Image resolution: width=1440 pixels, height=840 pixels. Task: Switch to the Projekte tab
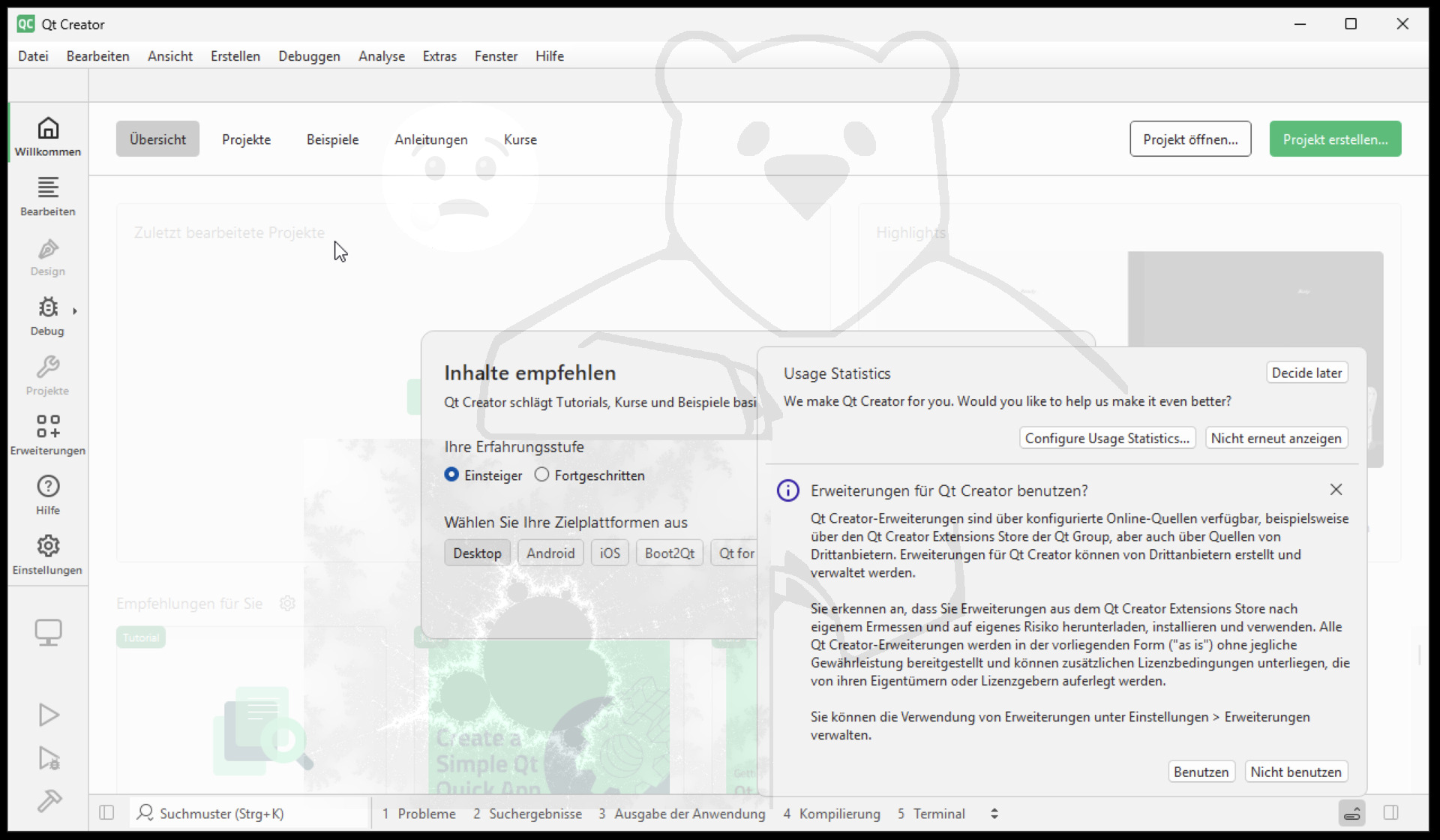(x=246, y=139)
